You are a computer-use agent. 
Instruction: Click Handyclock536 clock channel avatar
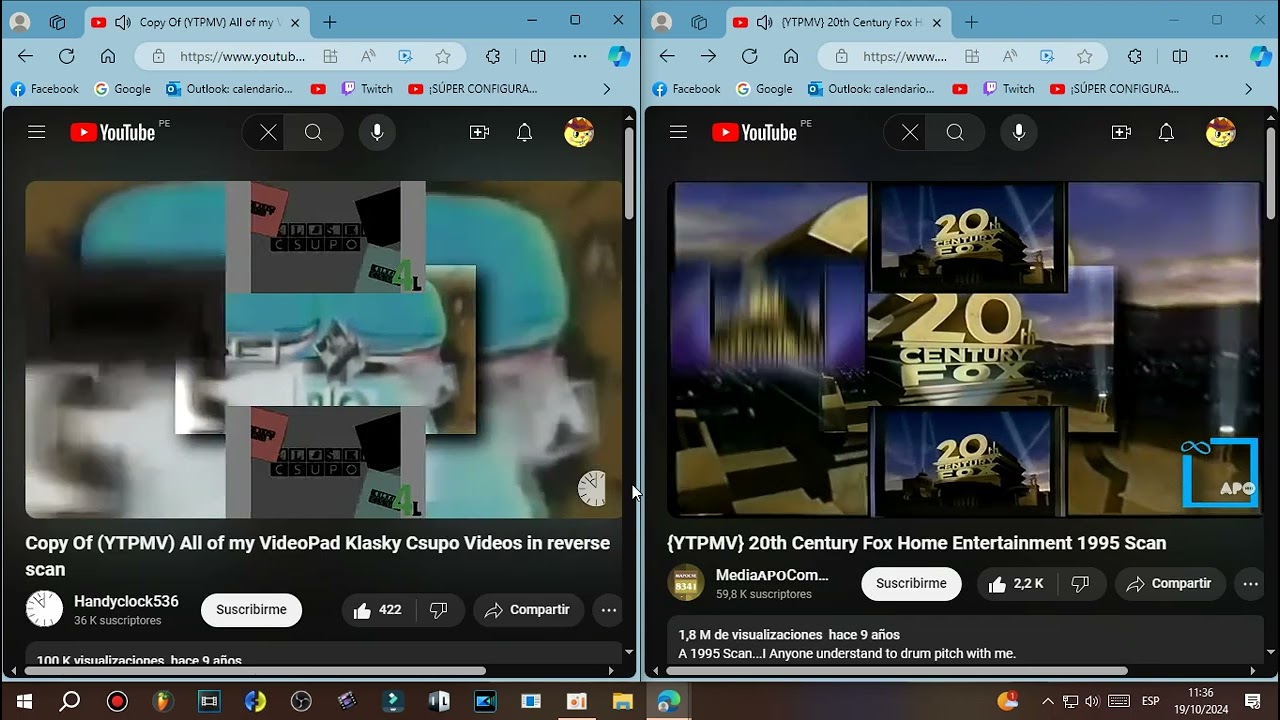(44, 609)
